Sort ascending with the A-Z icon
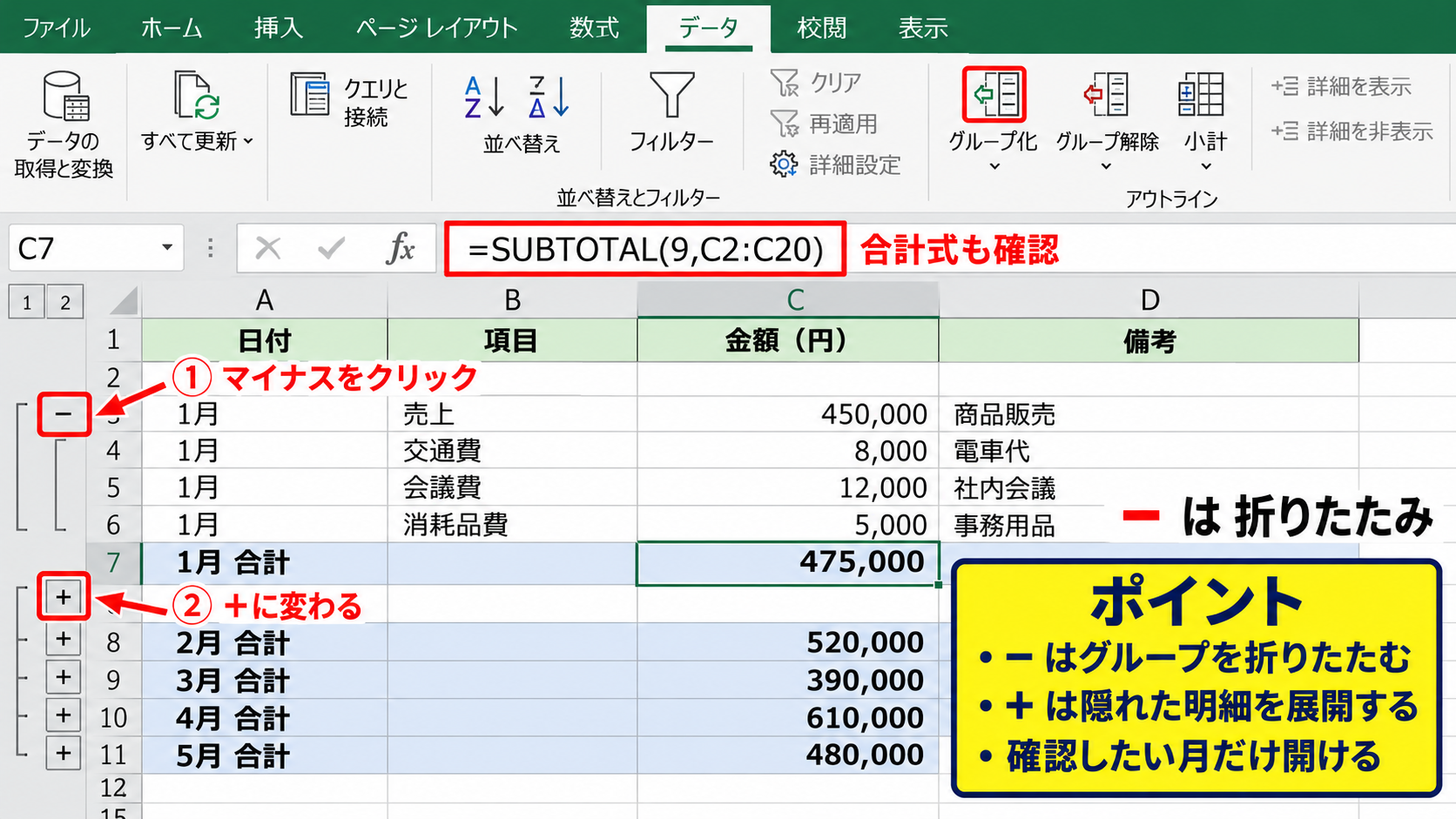 [484, 97]
